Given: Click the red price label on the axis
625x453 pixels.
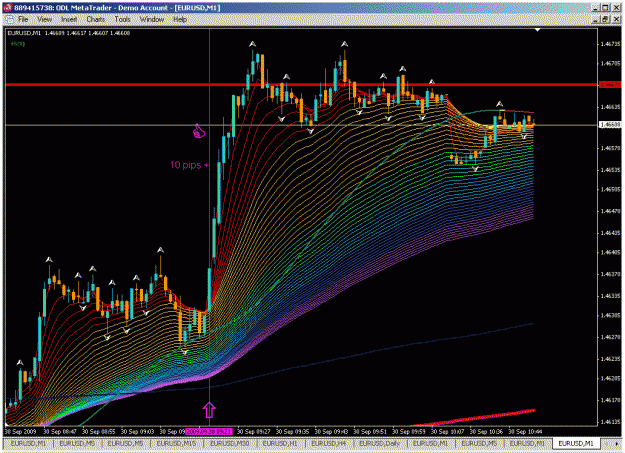Looking at the screenshot, I should (611, 85).
